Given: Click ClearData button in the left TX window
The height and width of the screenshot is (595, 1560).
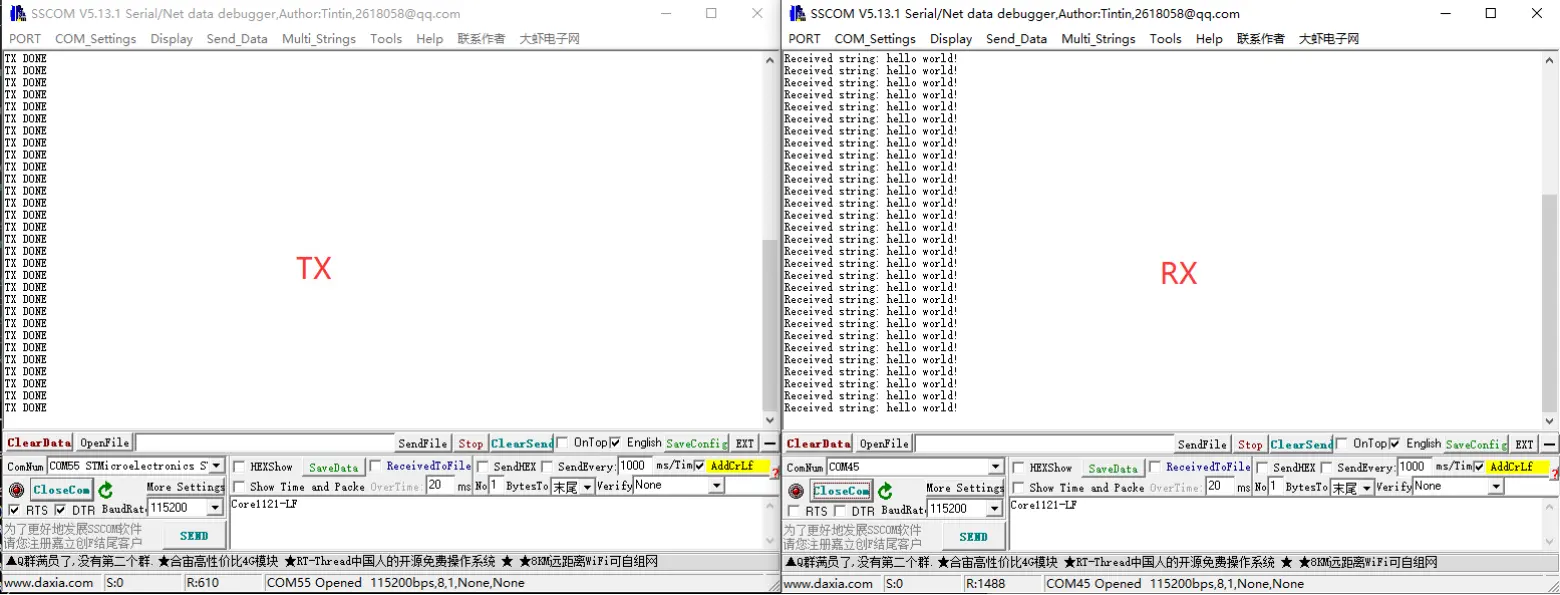Looking at the screenshot, I should coord(39,443).
